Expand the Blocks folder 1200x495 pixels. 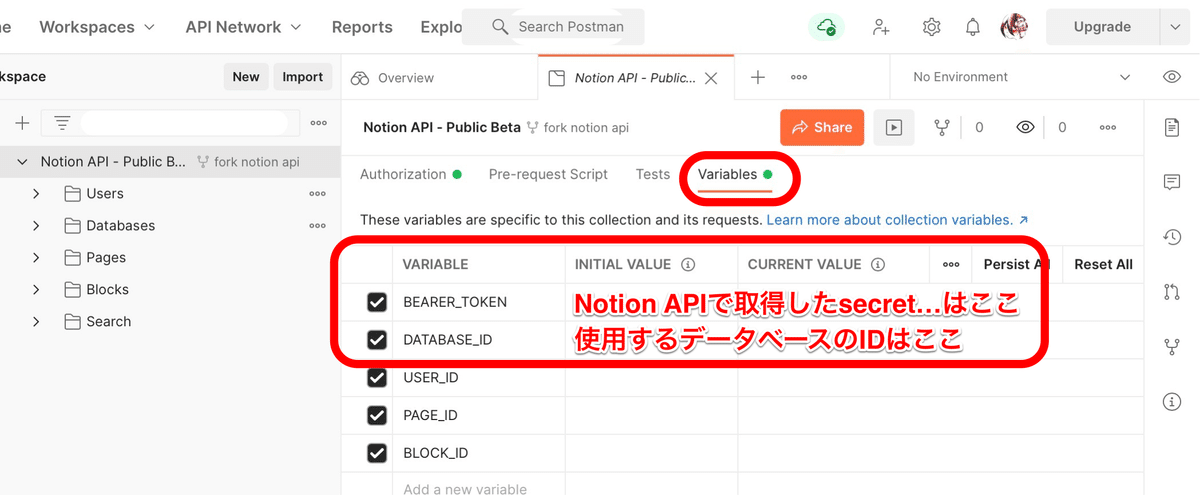(x=36, y=289)
